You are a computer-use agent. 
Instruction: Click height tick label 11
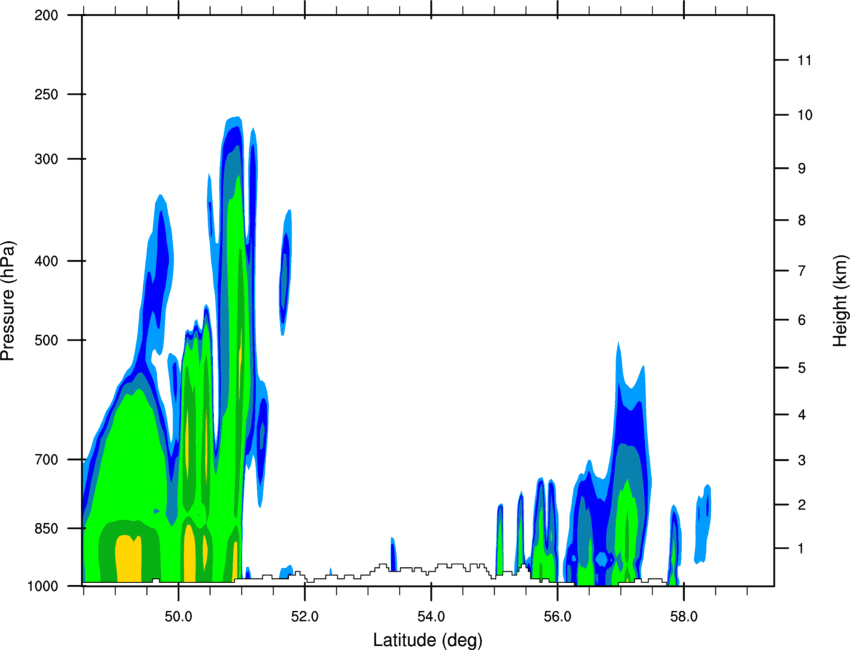pyautogui.click(x=805, y=60)
